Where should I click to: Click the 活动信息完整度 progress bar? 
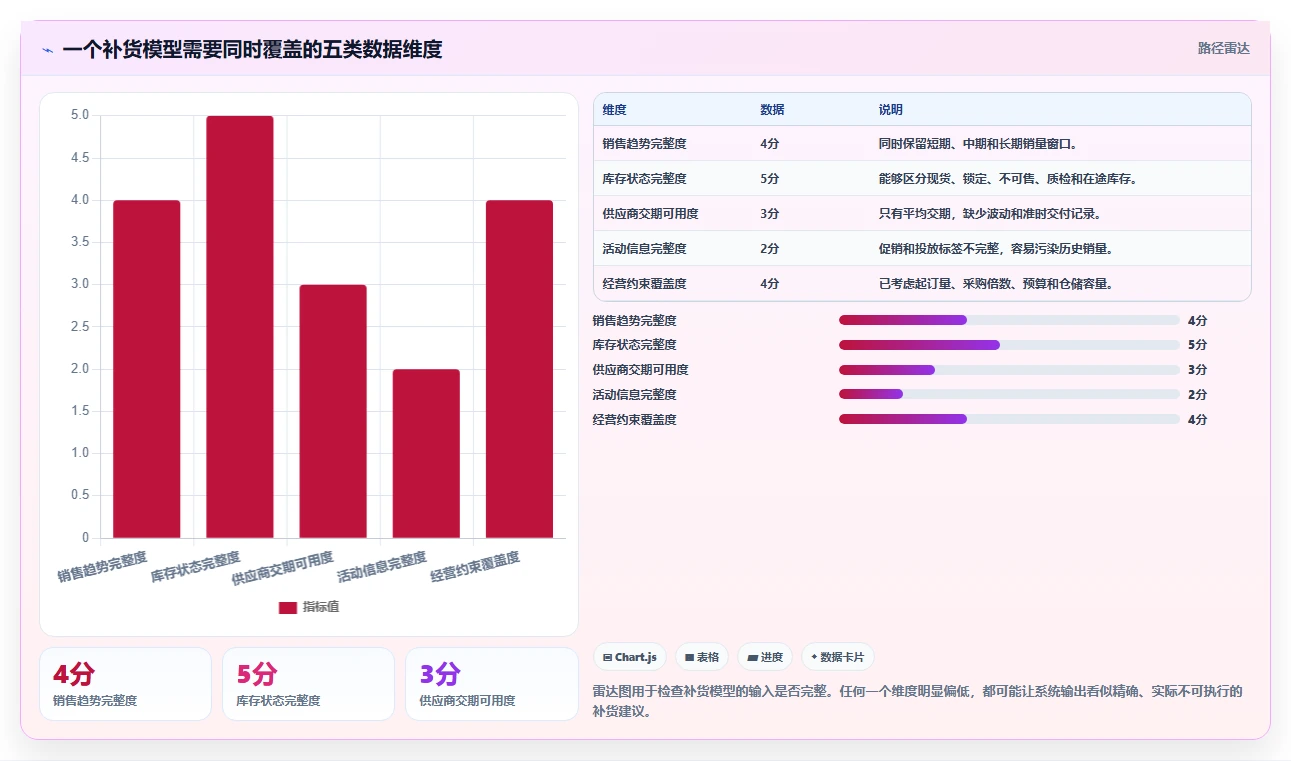[x=1009, y=394]
